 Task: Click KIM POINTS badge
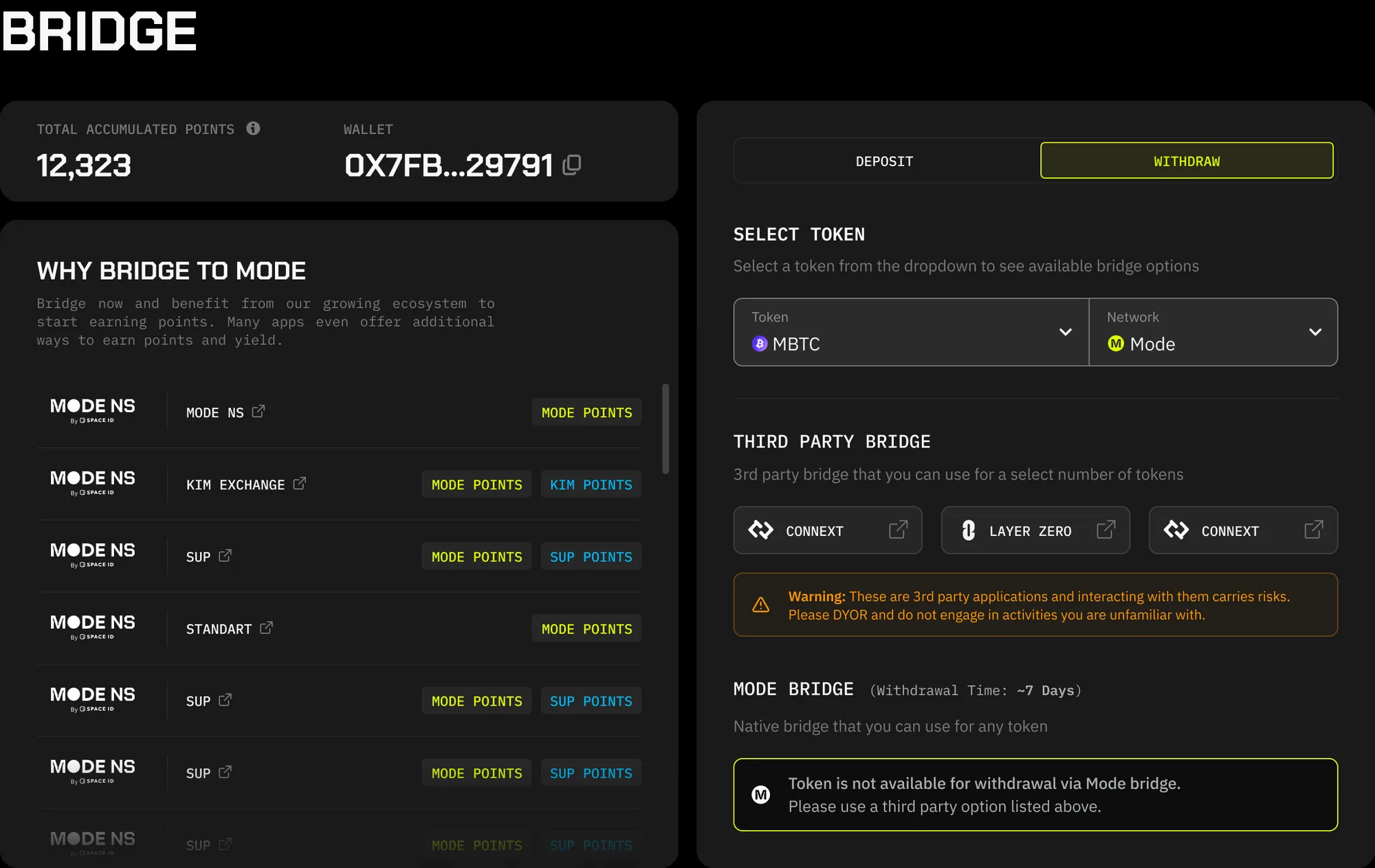click(x=591, y=485)
